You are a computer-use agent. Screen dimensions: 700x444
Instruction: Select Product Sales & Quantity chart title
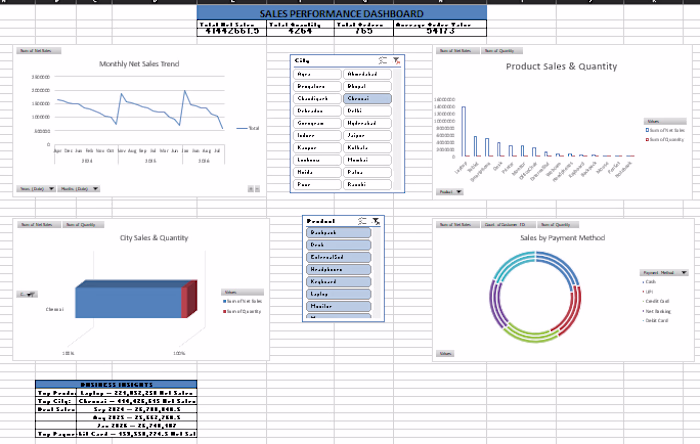pyautogui.click(x=561, y=66)
